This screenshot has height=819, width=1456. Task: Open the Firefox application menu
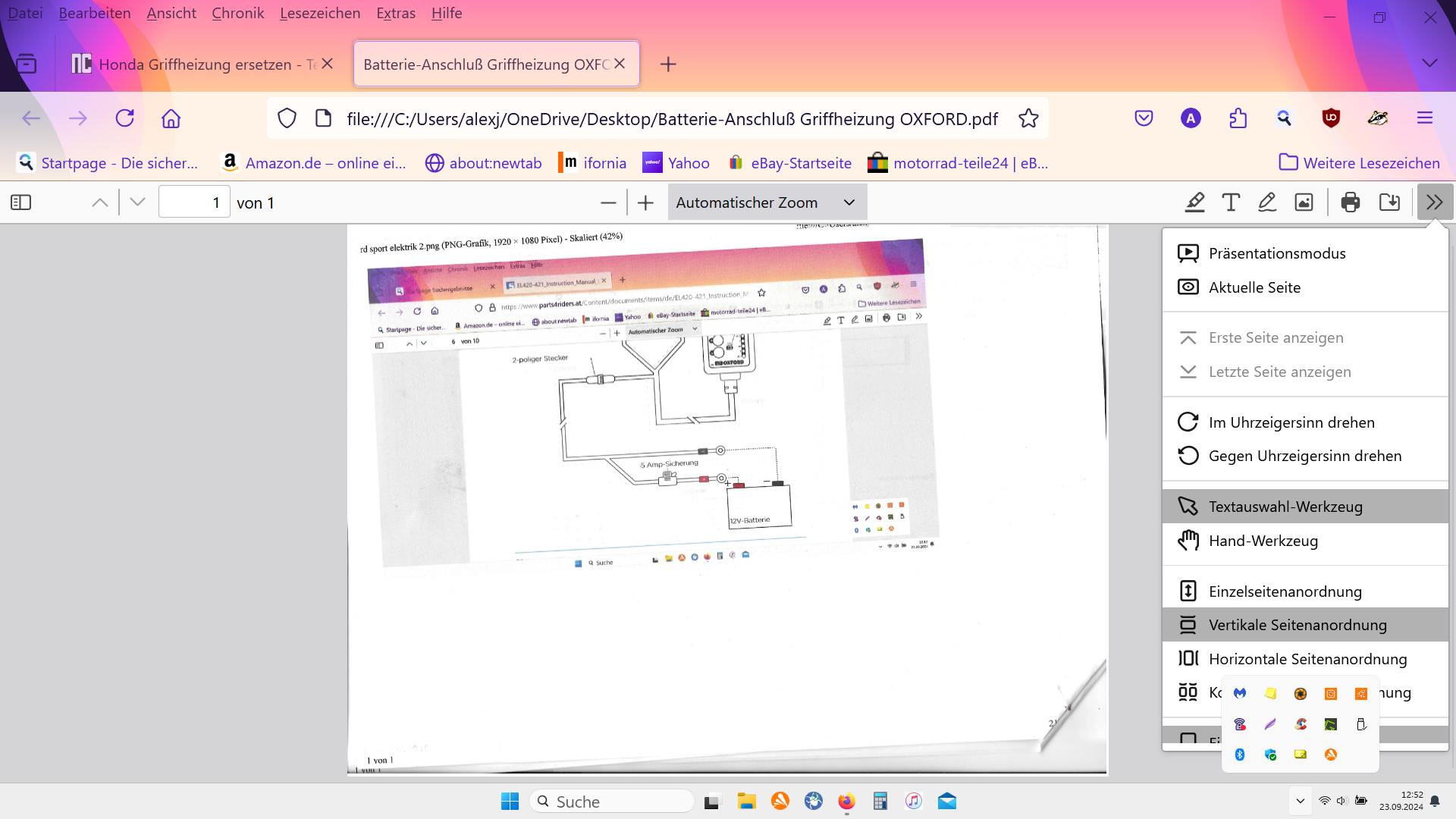(1425, 118)
